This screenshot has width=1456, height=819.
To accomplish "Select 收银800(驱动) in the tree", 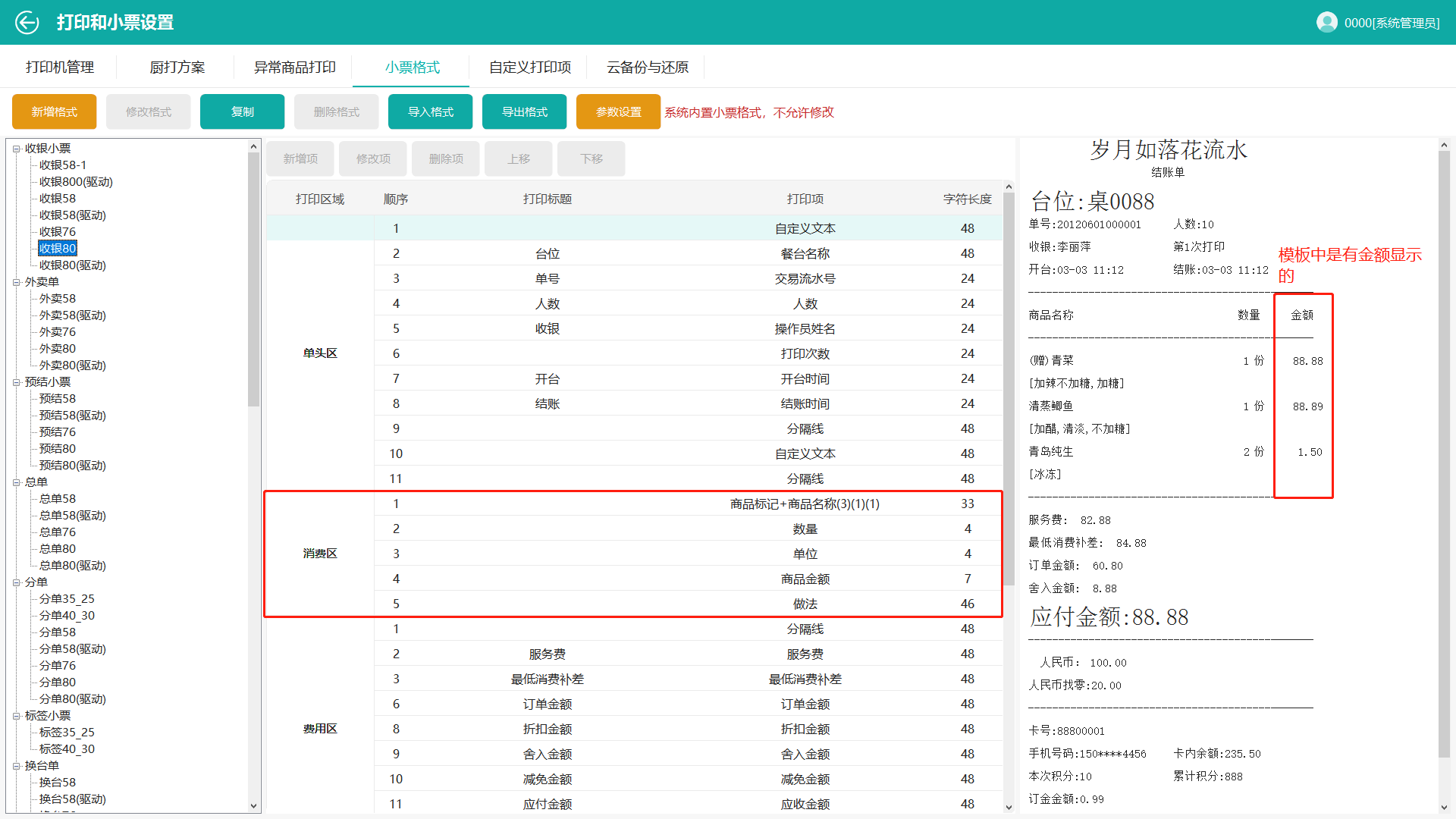I will (76, 182).
